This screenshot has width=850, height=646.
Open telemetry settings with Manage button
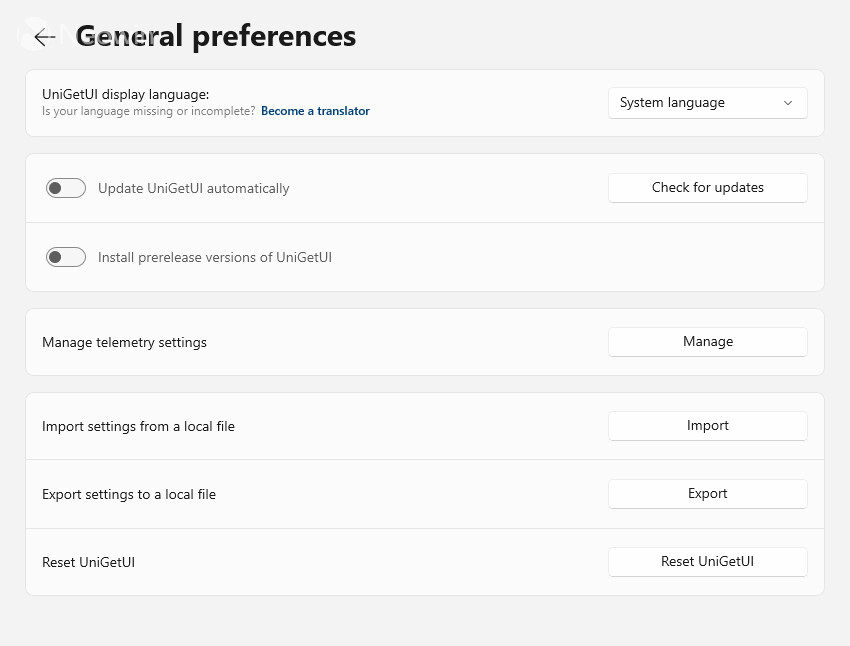[x=707, y=341]
